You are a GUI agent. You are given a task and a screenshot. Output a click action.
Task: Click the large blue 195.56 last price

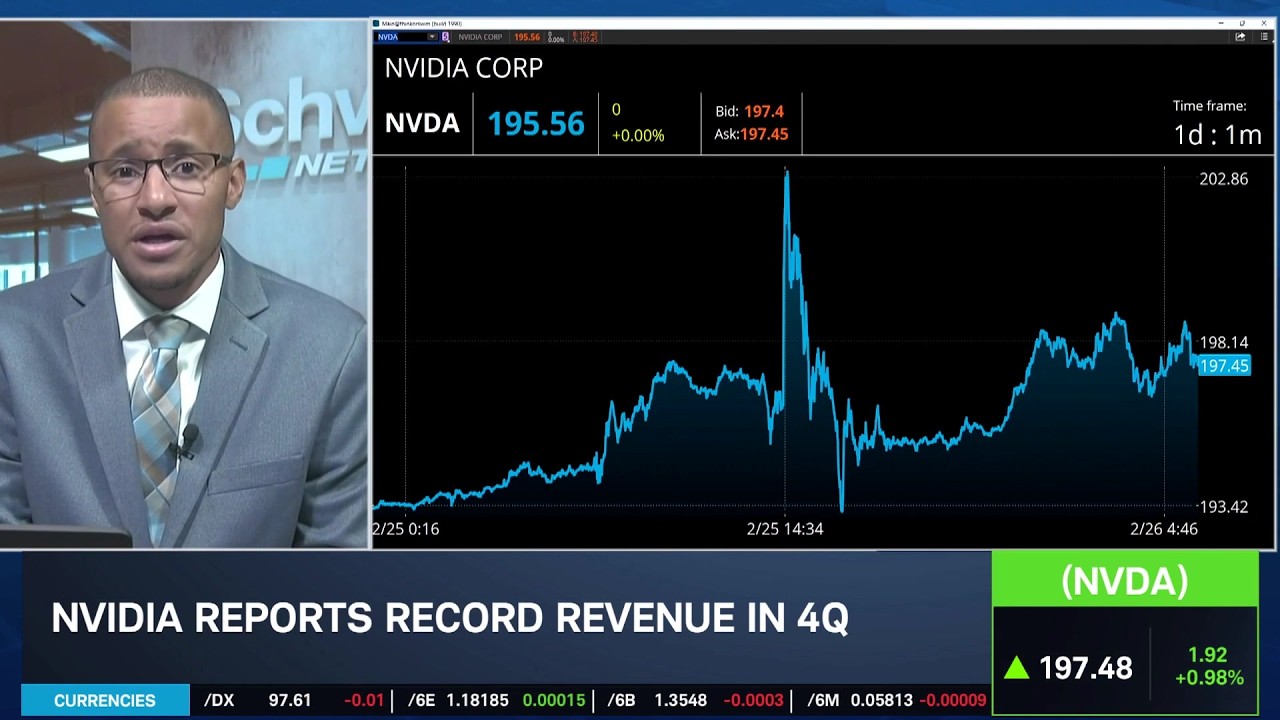[x=536, y=124]
